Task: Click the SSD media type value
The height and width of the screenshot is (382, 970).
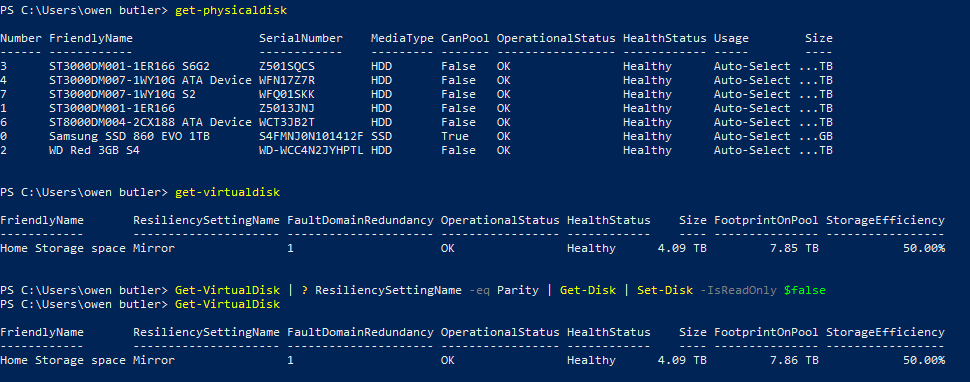Action: click(x=381, y=136)
